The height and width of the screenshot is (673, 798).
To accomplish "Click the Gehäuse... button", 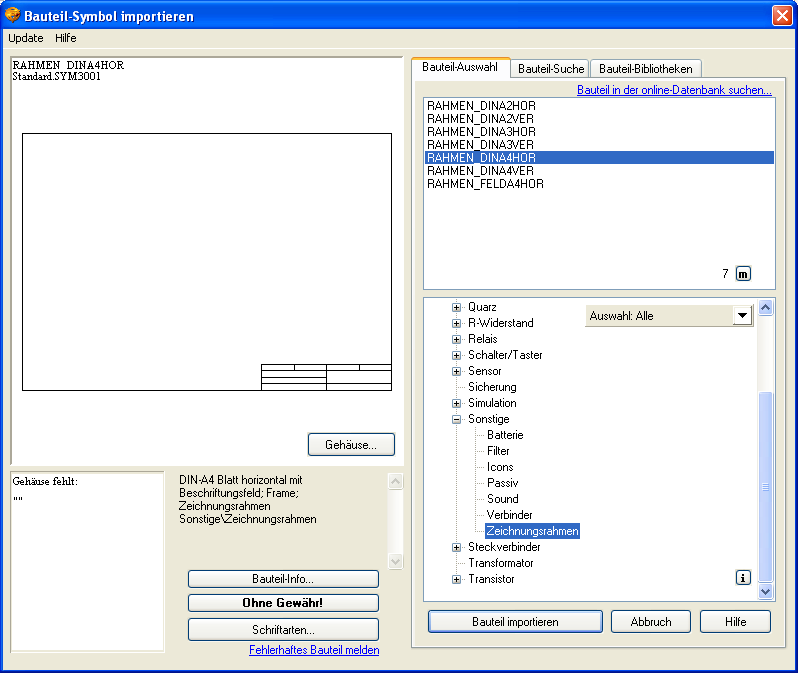I will (x=351, y=444).
